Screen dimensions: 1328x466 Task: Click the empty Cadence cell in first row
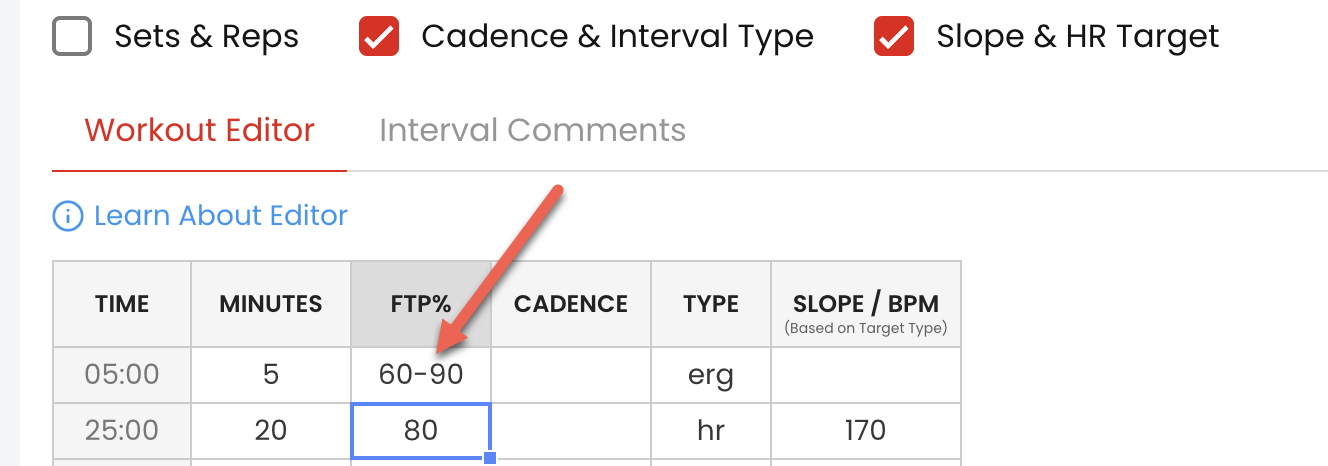tap(571, 375)
